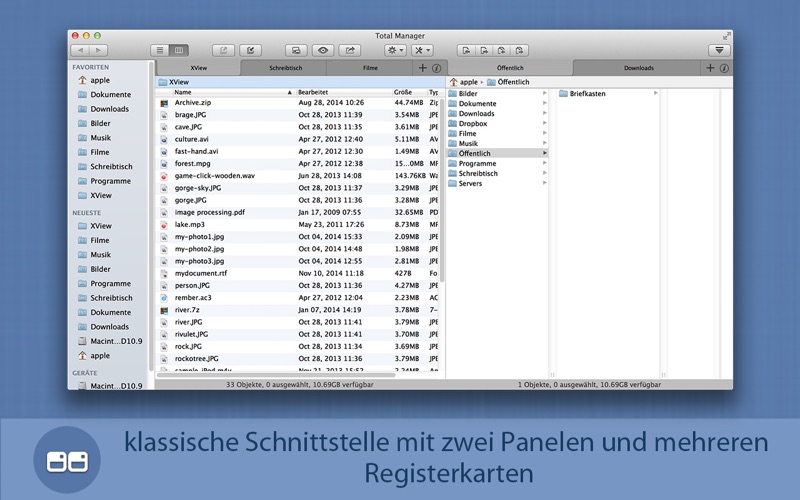Switch to the Filme tab
This screenshot has width=800, height=500.
[370, 68]
